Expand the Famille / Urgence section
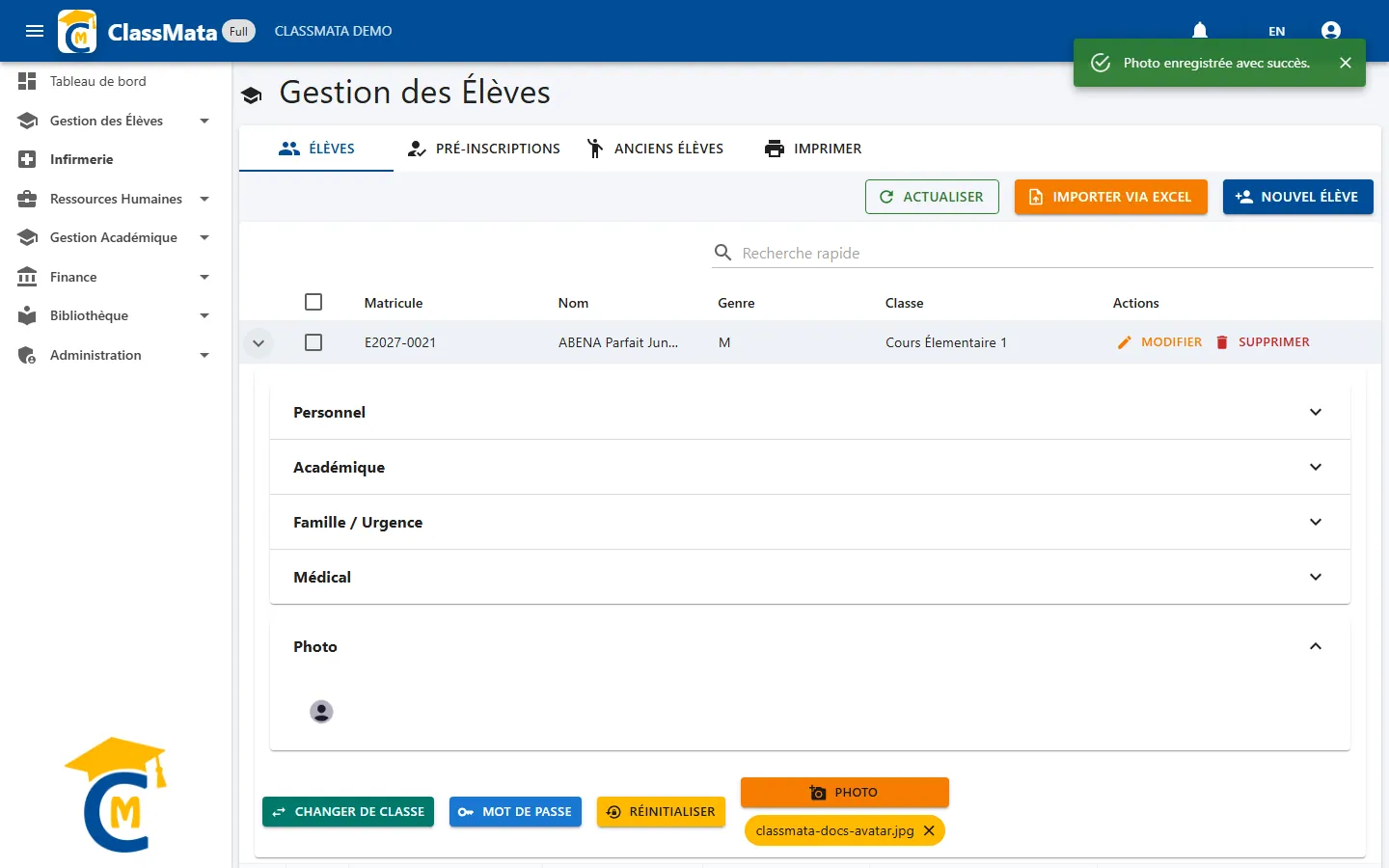1389x868 pixels. click(810, 522)
